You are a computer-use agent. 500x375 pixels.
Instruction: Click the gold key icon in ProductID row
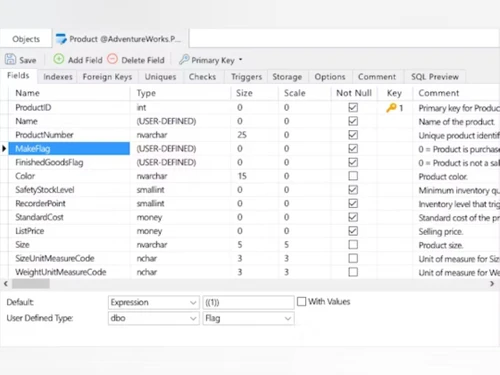[x=391, y=108]
